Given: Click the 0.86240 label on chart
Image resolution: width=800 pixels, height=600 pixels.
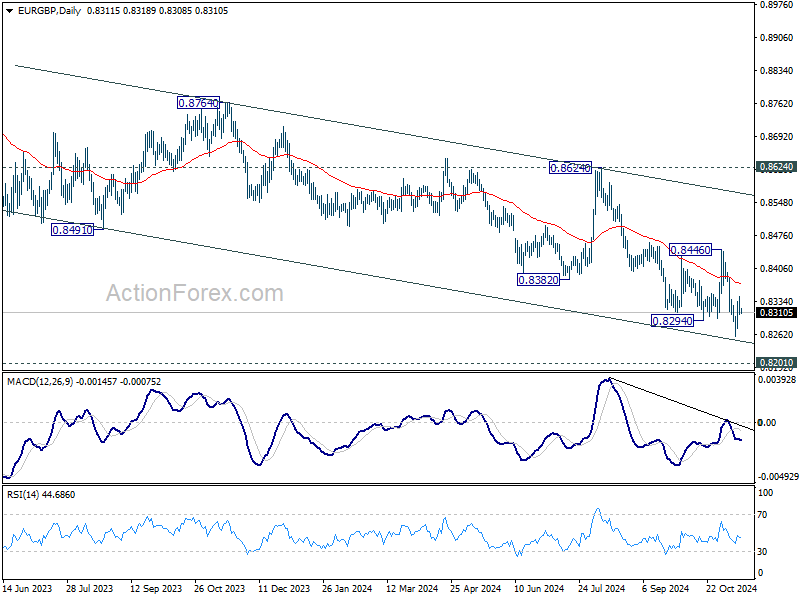Looking at the screenshot, I should 570,167.
